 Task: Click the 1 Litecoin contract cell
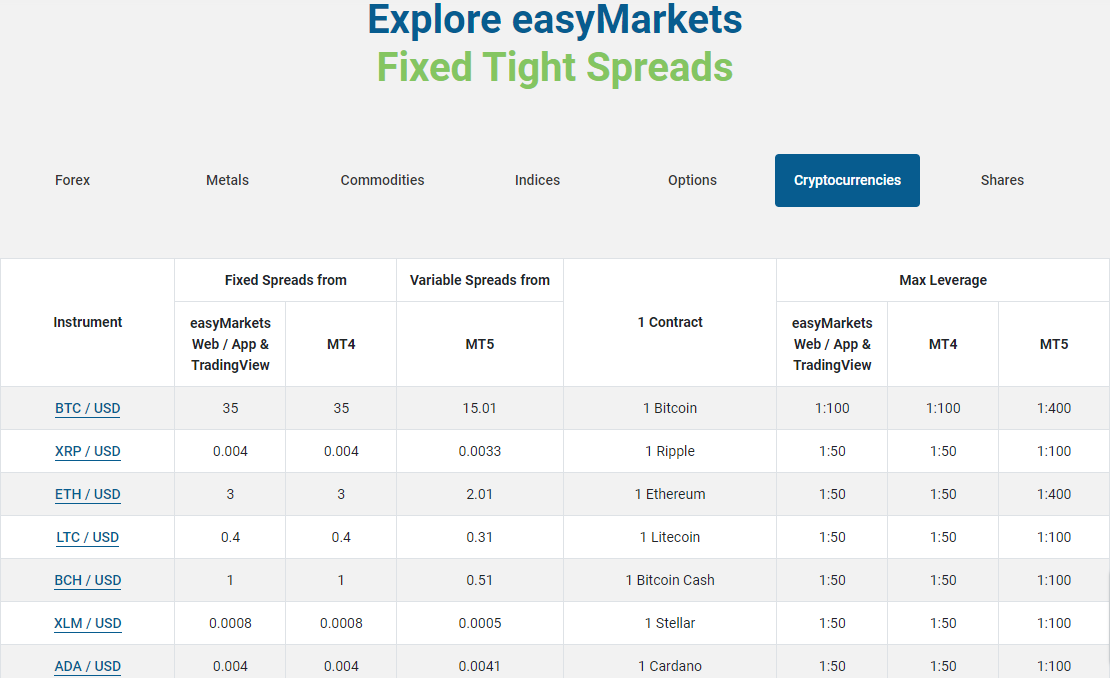coord(670,537)
